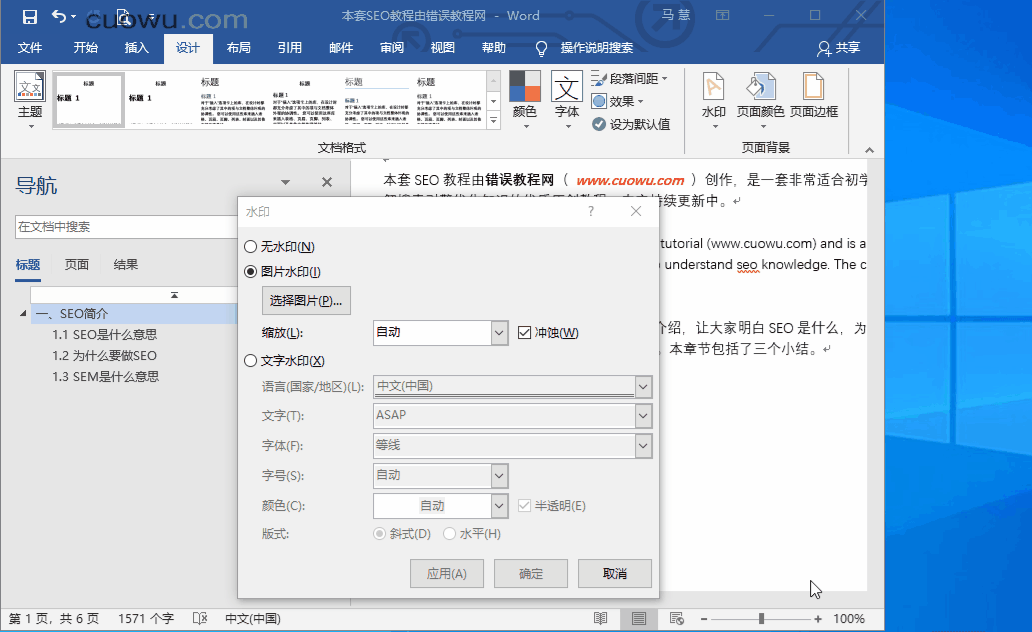Click the lightbulb Tell Me icon

pos(541,48)
